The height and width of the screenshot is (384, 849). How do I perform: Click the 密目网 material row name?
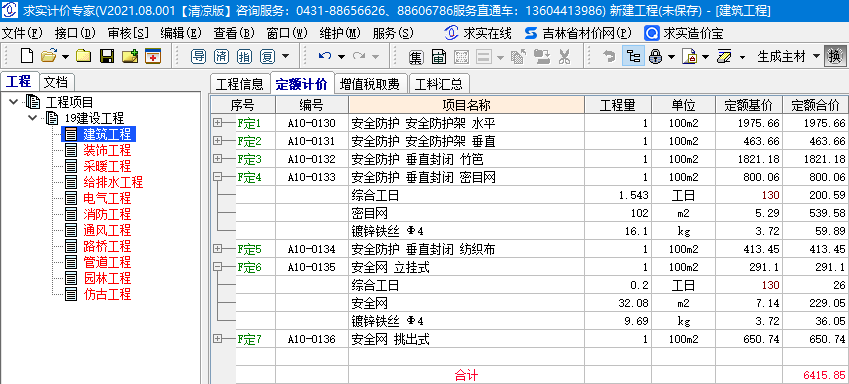[x=369, y=213]
